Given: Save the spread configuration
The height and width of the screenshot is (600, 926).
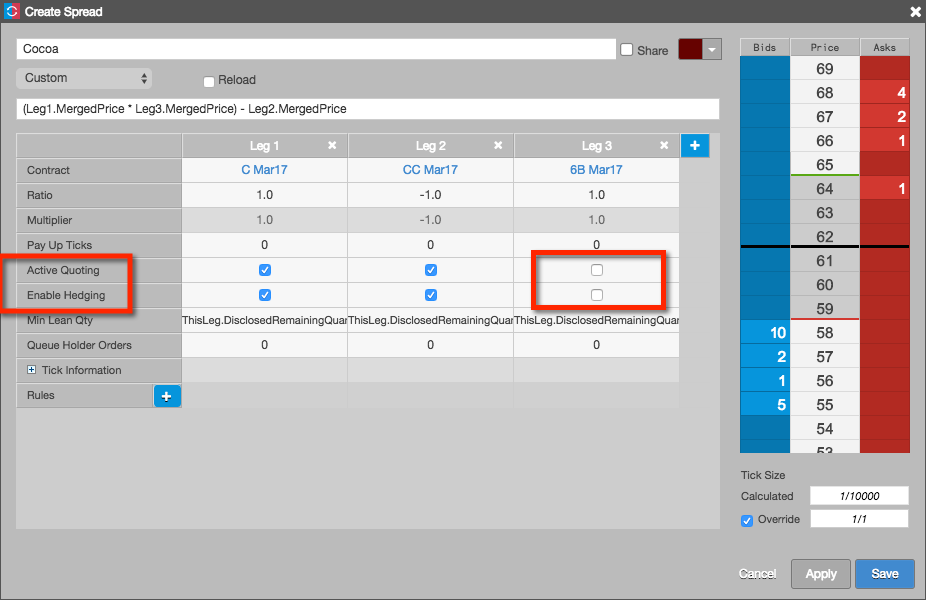Looking at the screenshot, I should 885,574.
